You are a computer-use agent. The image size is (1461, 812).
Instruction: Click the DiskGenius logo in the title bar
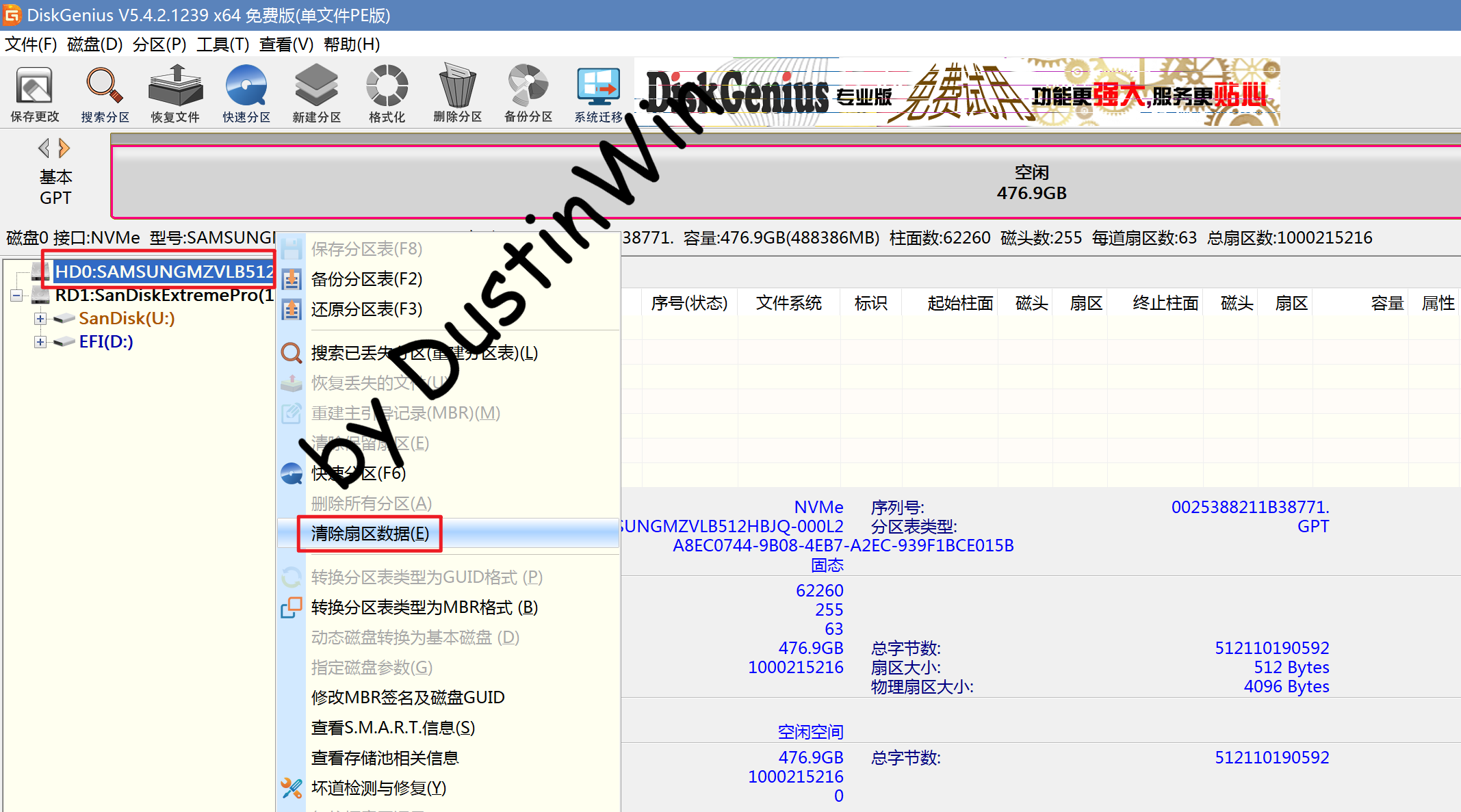[12, 14]
